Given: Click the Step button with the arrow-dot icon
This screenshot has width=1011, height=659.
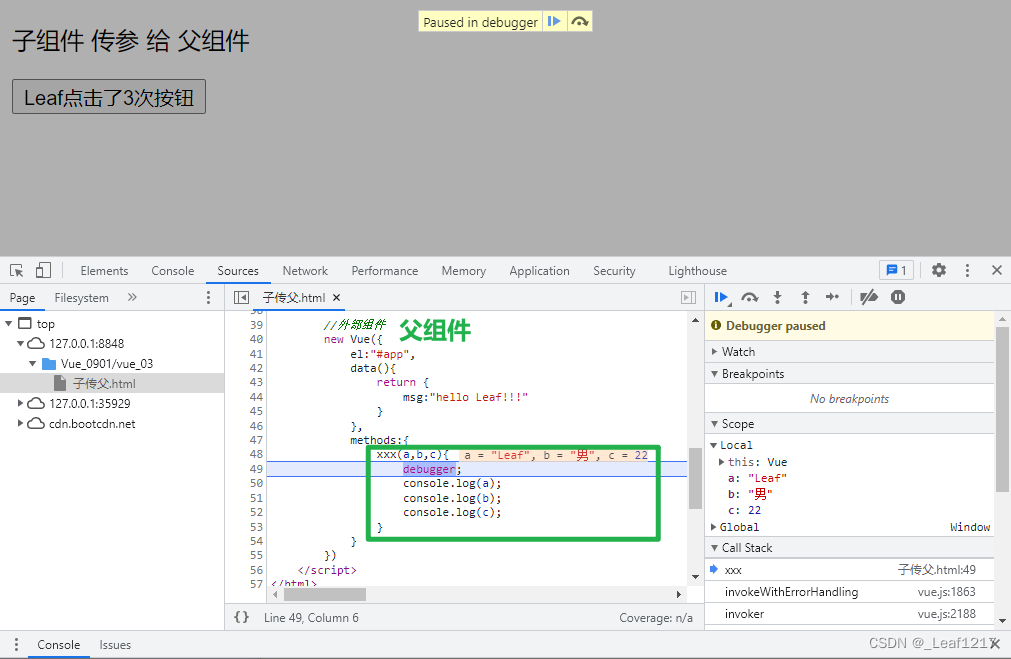Looking at the screenshot, I should [x=832, y=297].
